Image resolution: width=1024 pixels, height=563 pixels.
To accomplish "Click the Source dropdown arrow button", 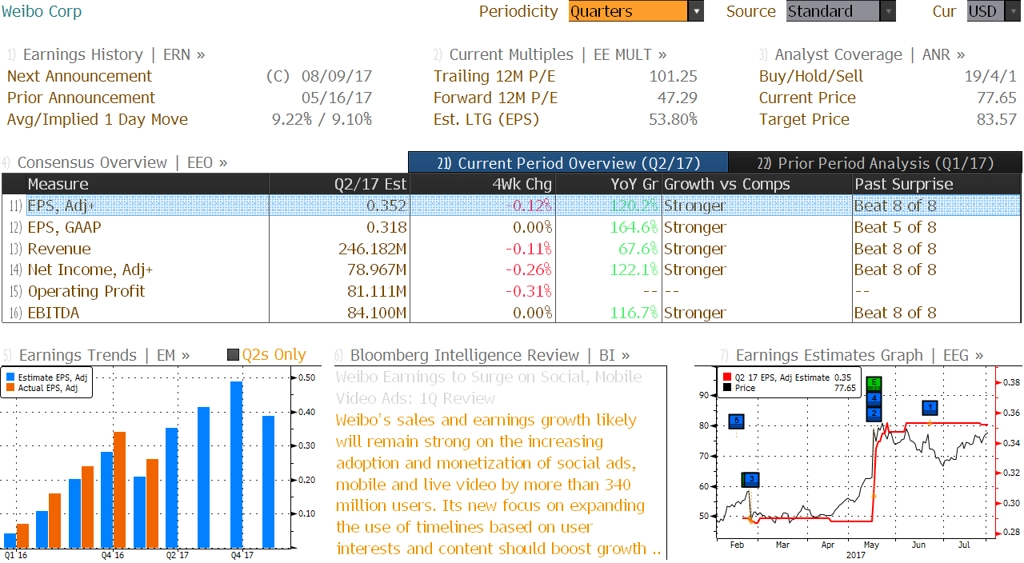I will [888, 11].
